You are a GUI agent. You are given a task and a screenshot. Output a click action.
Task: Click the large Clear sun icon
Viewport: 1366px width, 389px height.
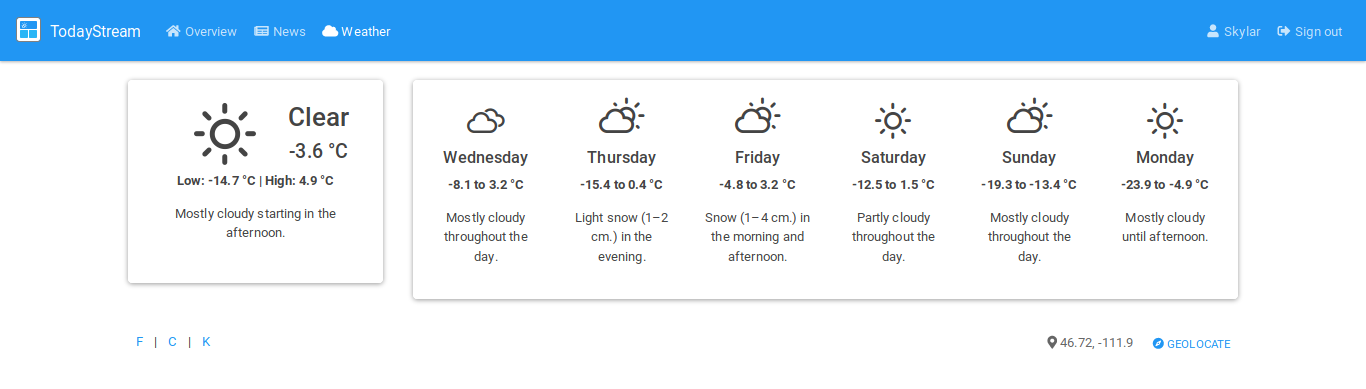(225, 133)
